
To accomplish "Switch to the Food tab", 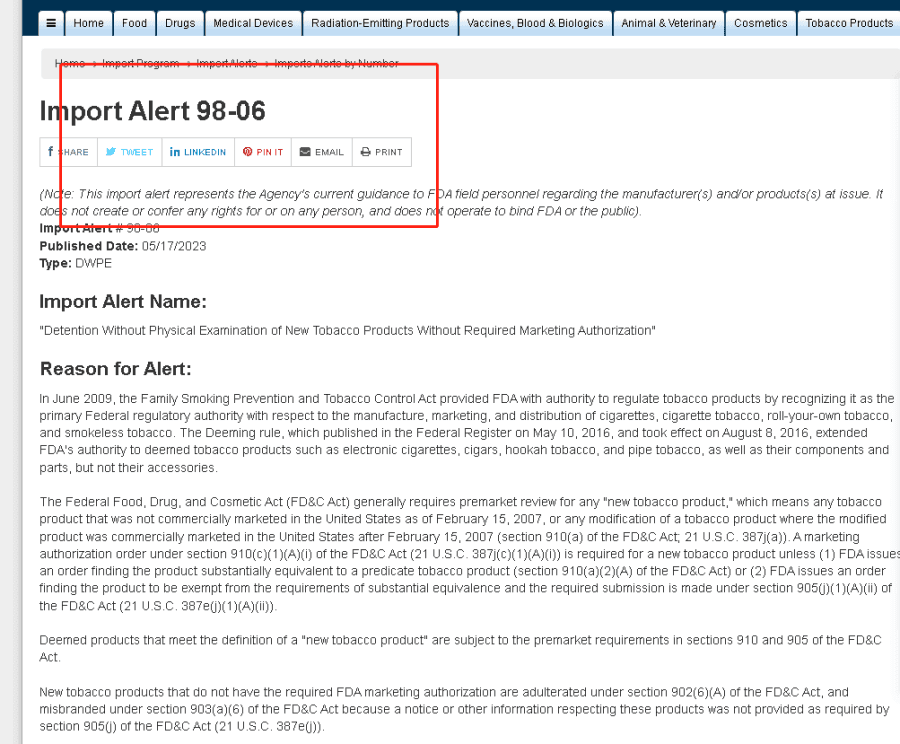I will tap(134, 23).
